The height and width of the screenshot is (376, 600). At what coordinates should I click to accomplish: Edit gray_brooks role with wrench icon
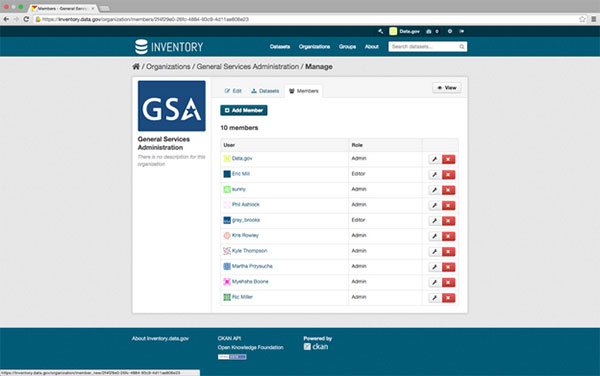(x=434, y=221)
